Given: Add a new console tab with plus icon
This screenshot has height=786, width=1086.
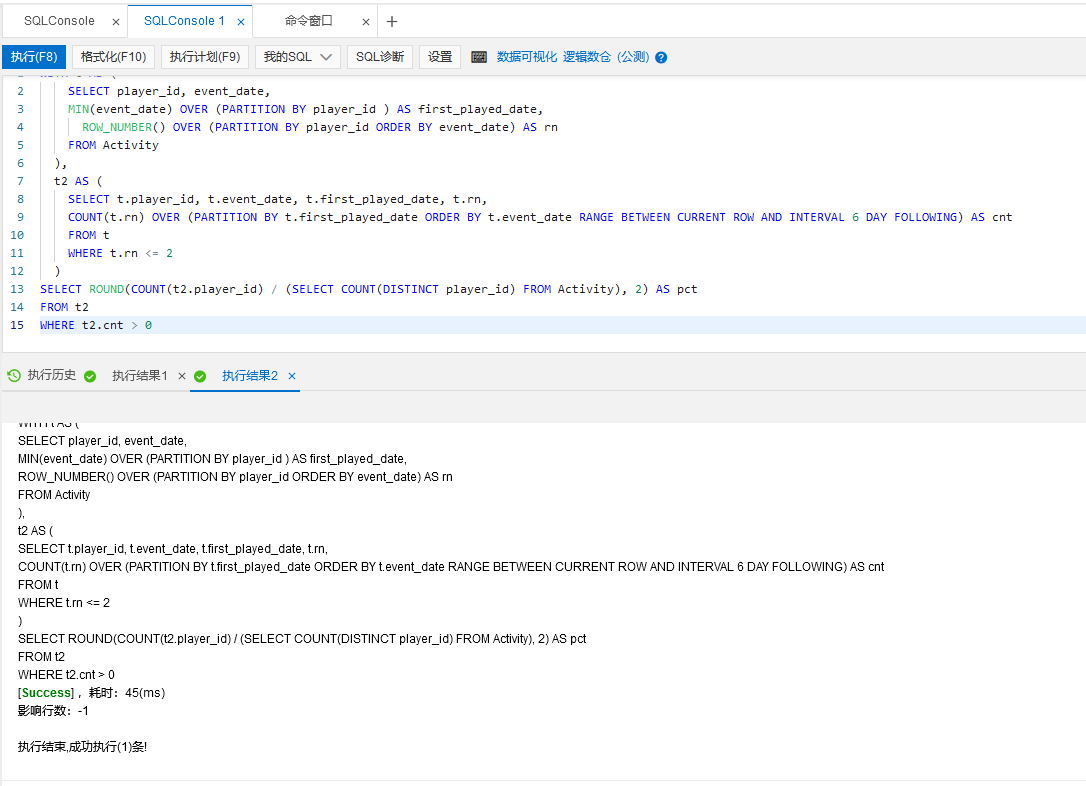Looking at the screenshot, I should tap(392, 21).
